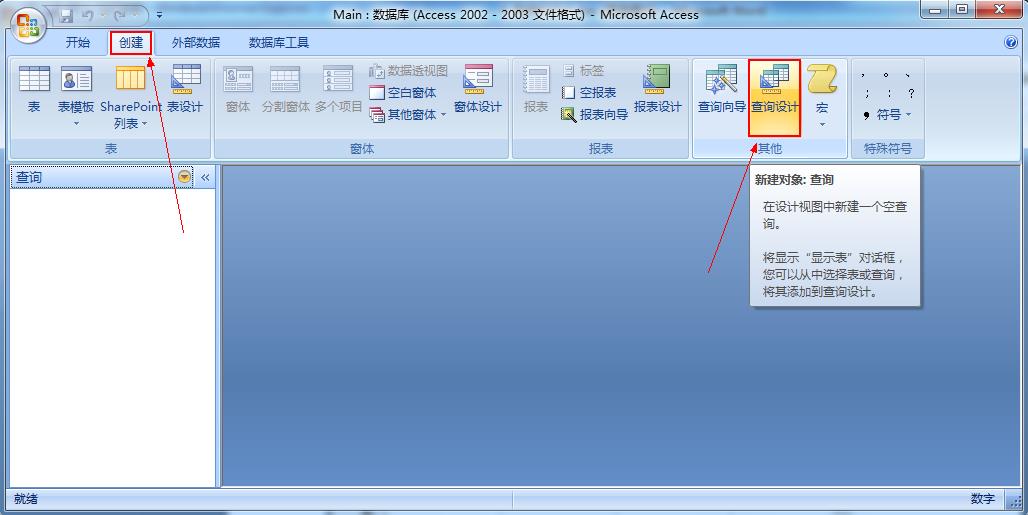The width and height of the screenshot is (1028, 515).
Task: Click the Save icon in quick access toolbar
Action: 66,14
